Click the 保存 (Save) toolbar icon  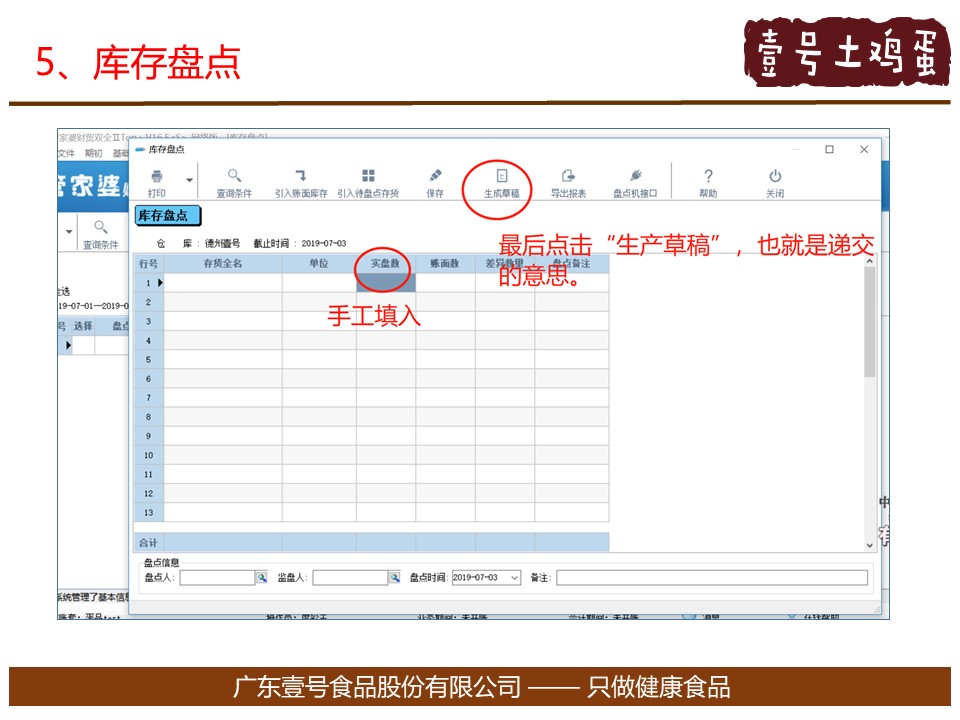(x=434, y=177)
